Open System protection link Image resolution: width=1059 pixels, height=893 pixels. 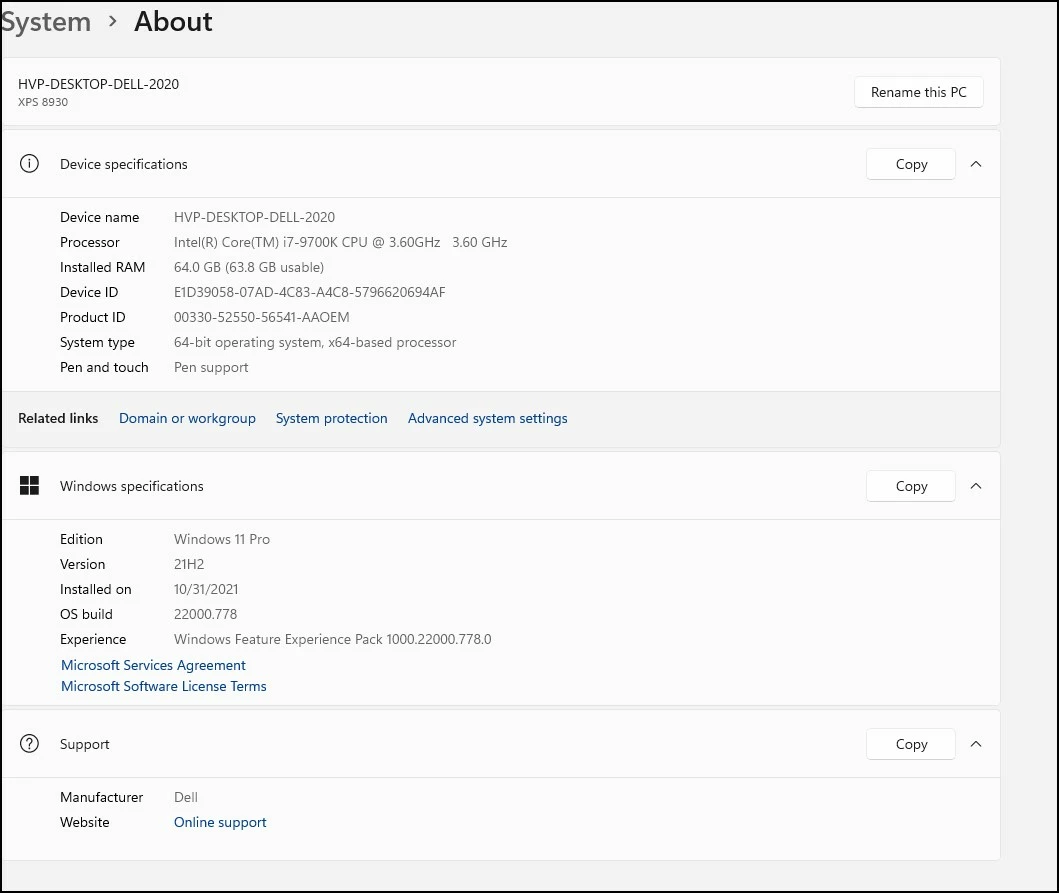pos(332,418)
